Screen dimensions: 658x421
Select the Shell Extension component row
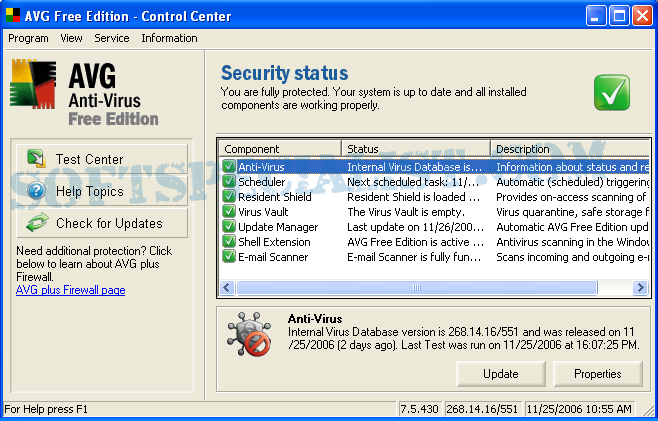point(434,242)
